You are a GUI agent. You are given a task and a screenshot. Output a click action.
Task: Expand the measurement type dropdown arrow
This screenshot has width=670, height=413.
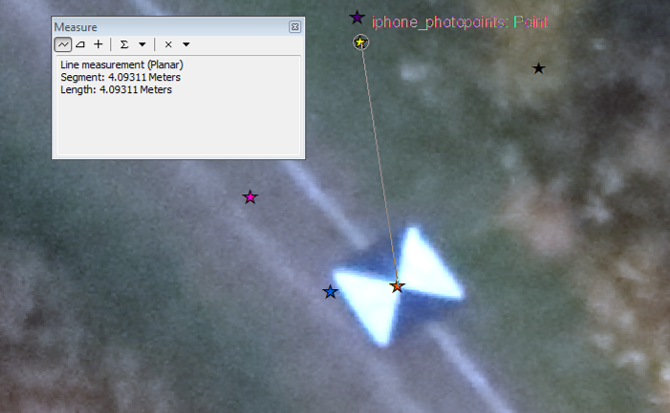[x=186, y=44]
